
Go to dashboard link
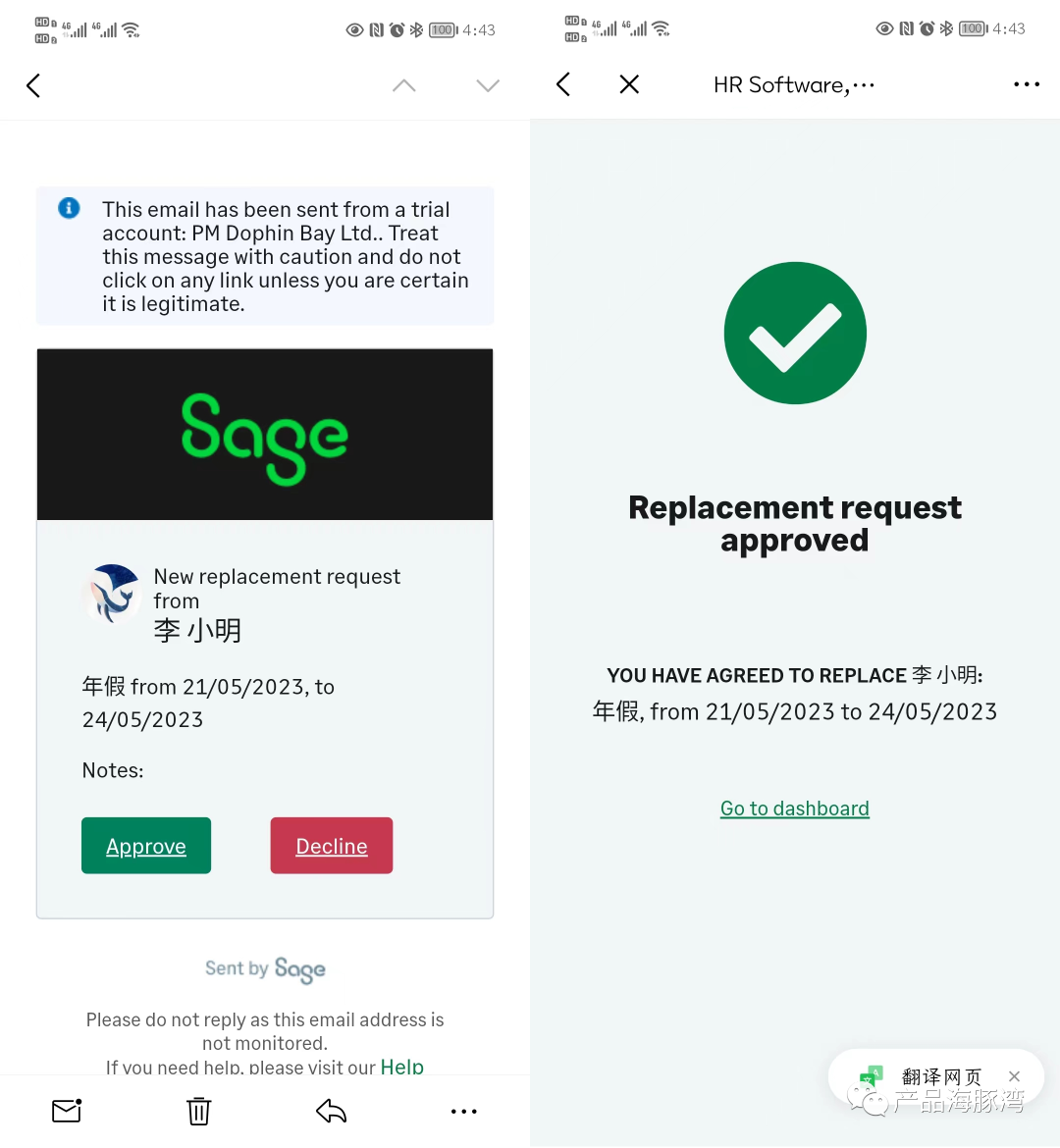795,809
